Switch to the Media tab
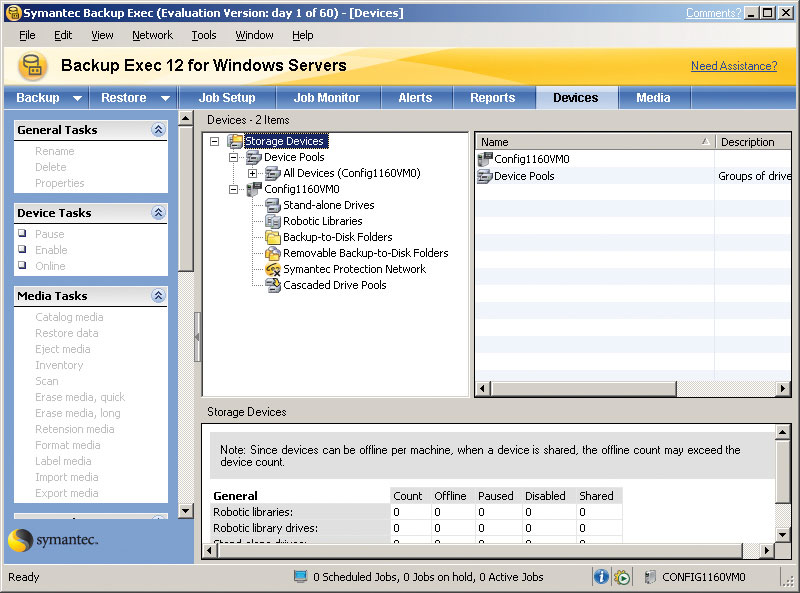800x593 pixels. click(653, 97)
